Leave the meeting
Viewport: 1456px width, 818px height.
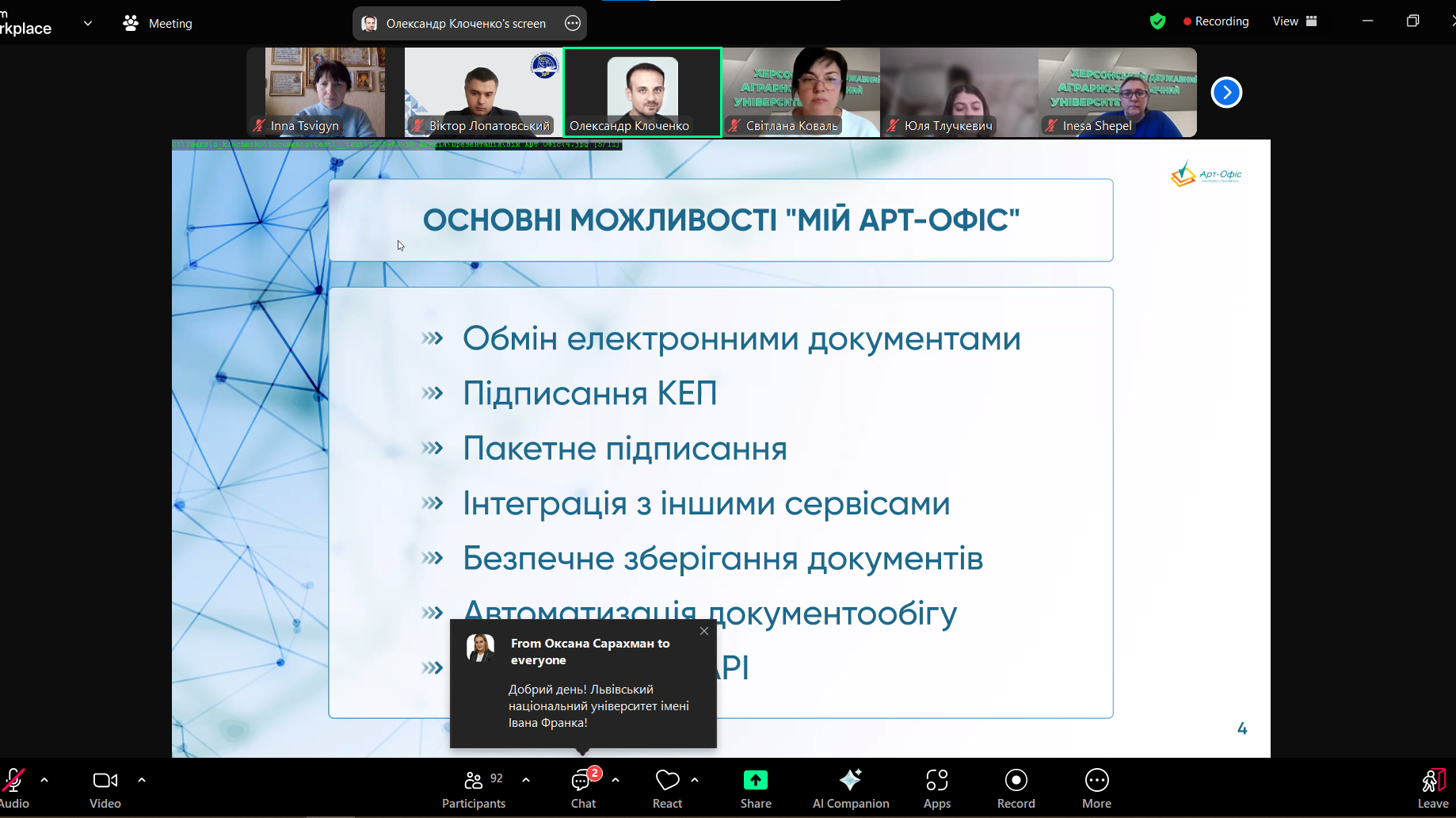1432,789
